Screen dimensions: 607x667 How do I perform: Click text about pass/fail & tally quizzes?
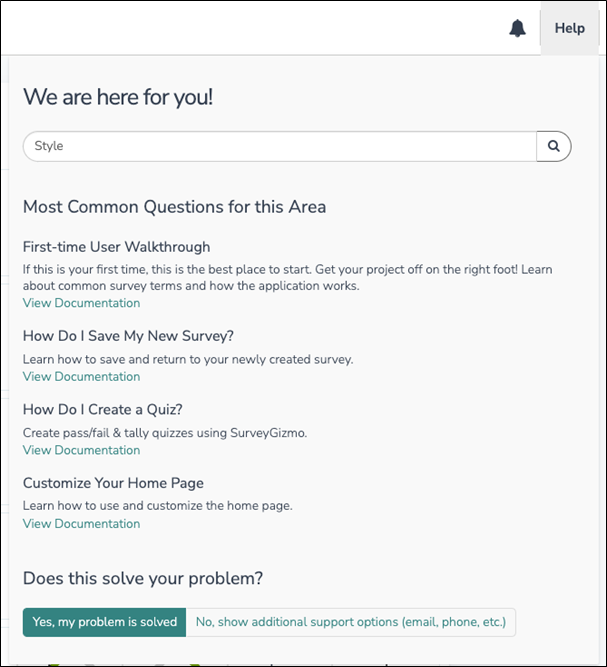165,433
